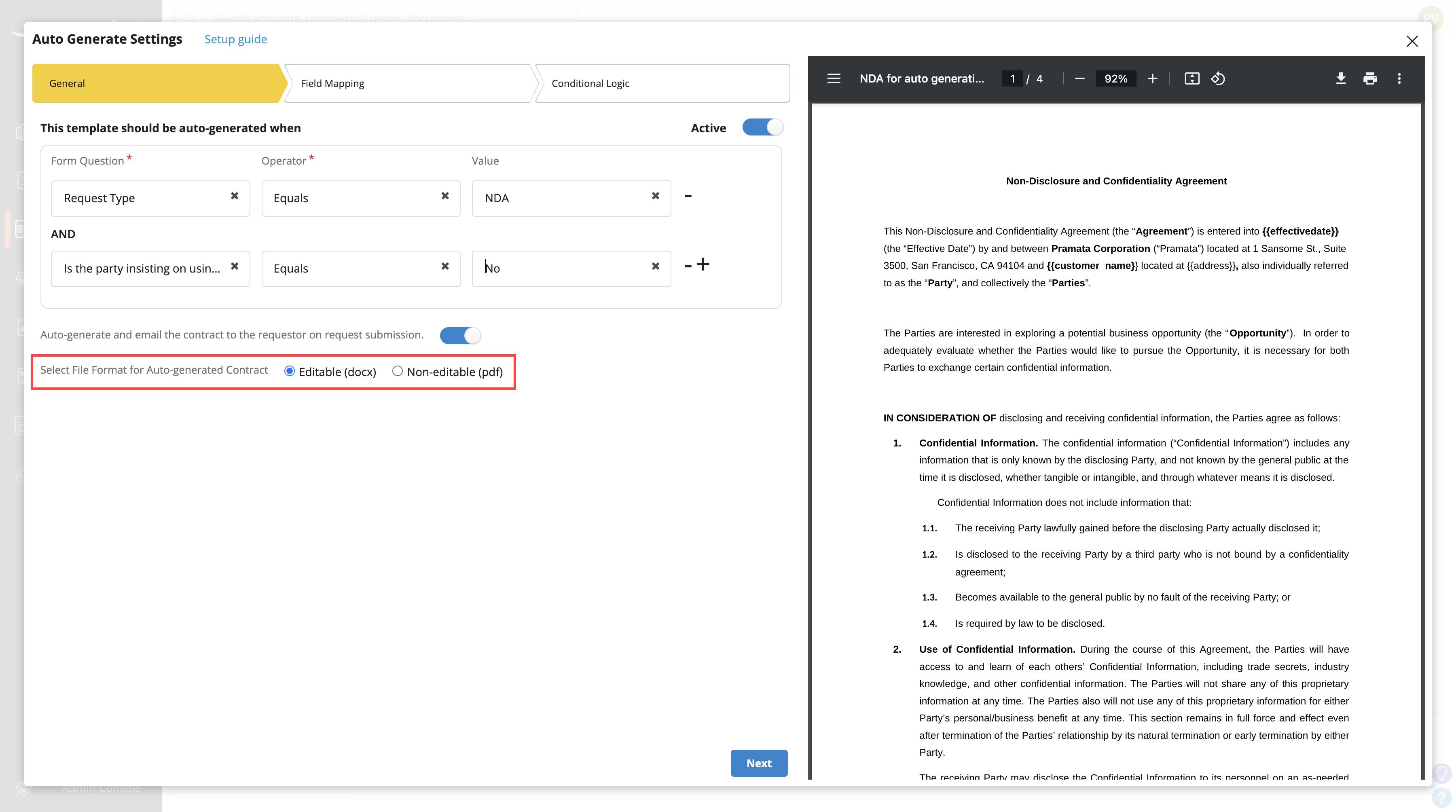Toggle the Active switch off
Screen dimensions: 1456x812
[x=762, y=127]
